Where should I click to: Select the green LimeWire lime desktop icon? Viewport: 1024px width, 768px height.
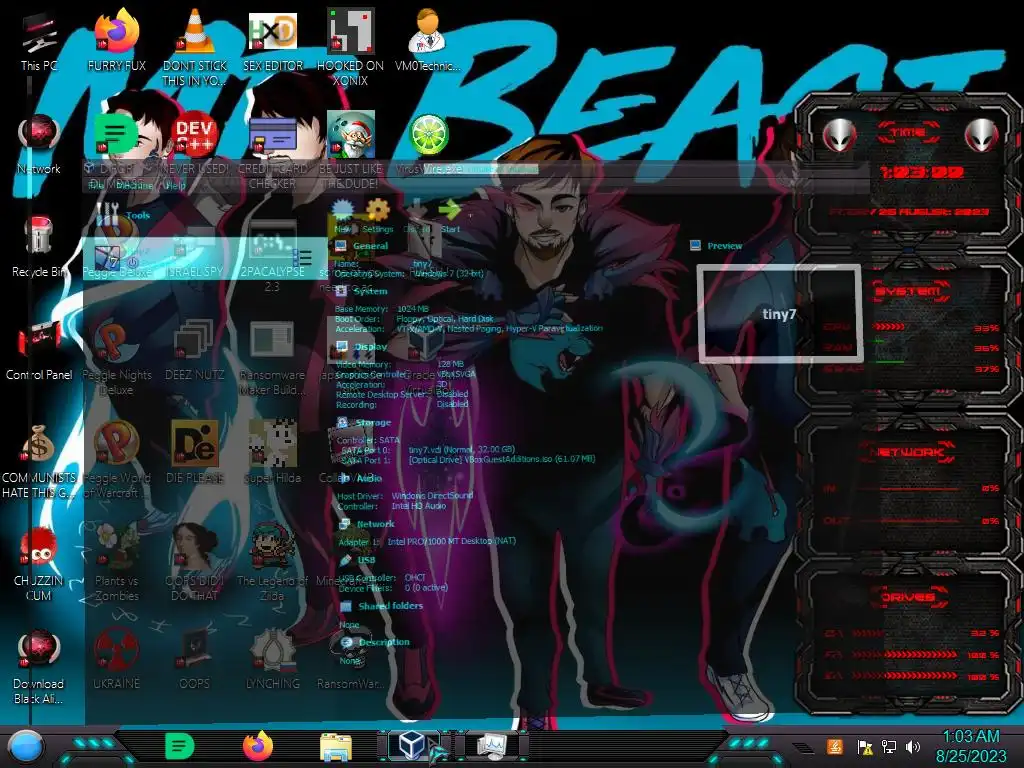[428, 134]
